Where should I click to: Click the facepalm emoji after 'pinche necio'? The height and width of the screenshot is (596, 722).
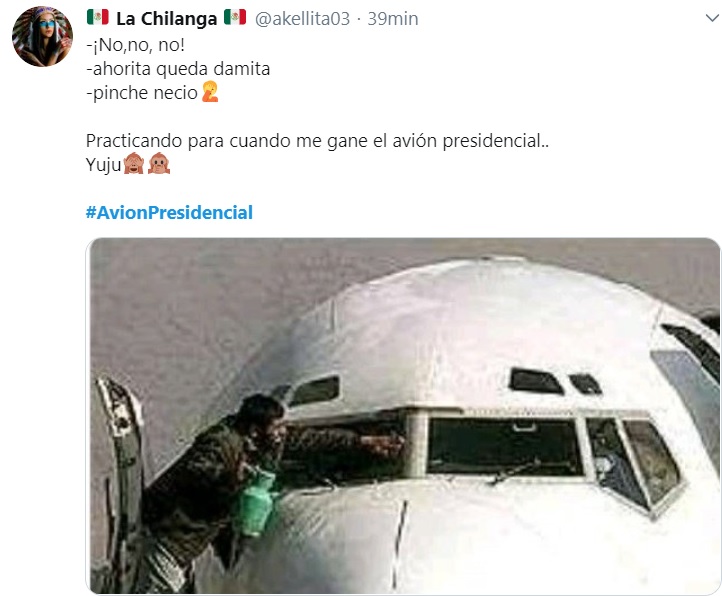coord(210,92)
